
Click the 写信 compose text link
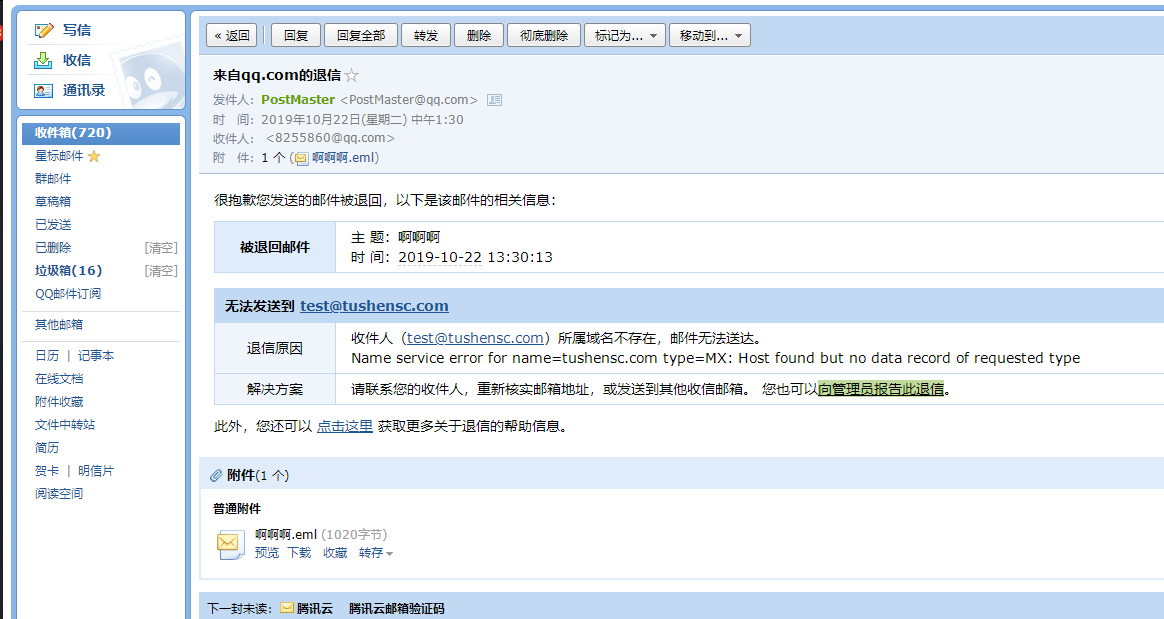pyautogui.click(x=77, y=30)
